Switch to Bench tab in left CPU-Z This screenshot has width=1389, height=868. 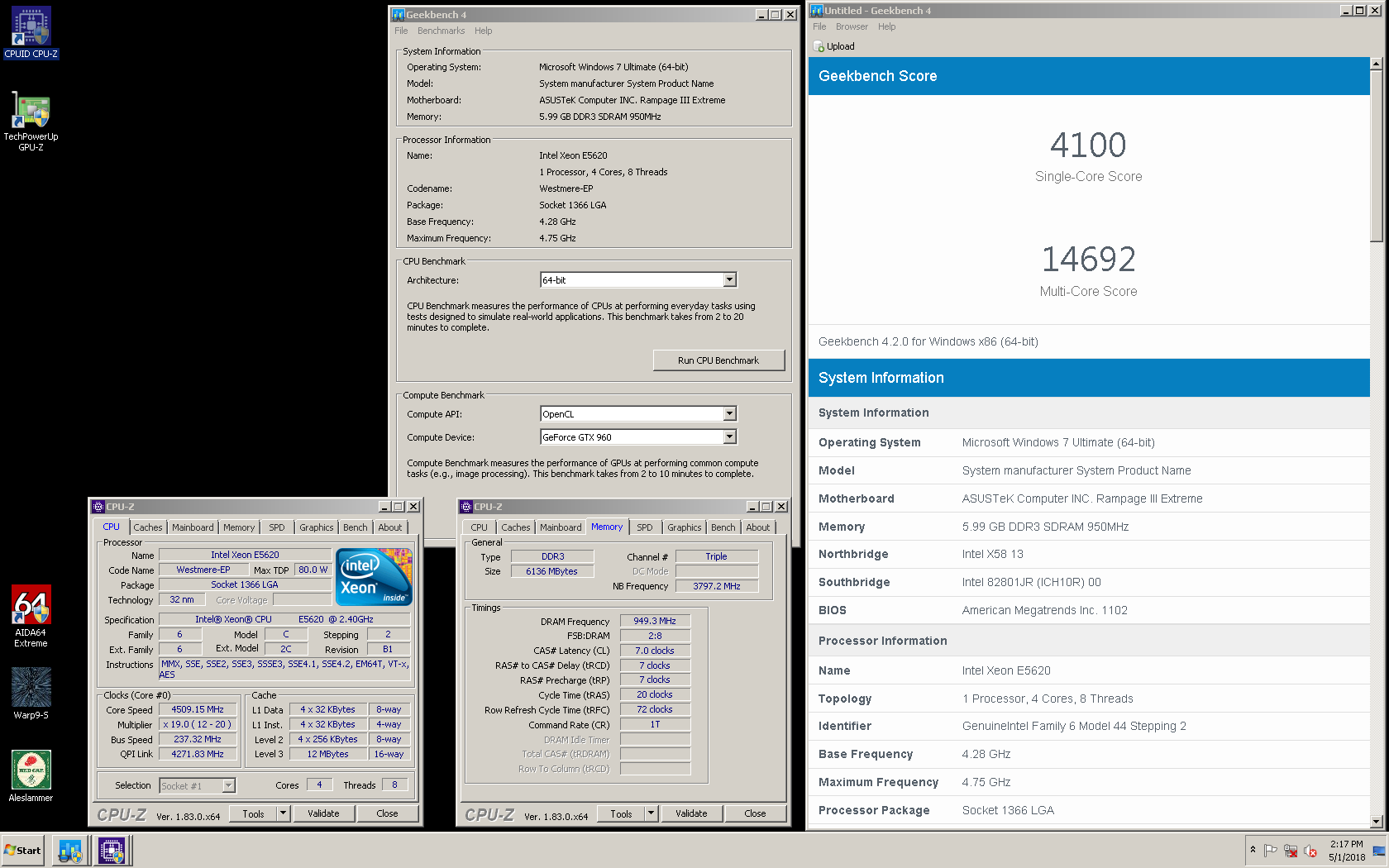pyautogui.click(x=355, y=527)
